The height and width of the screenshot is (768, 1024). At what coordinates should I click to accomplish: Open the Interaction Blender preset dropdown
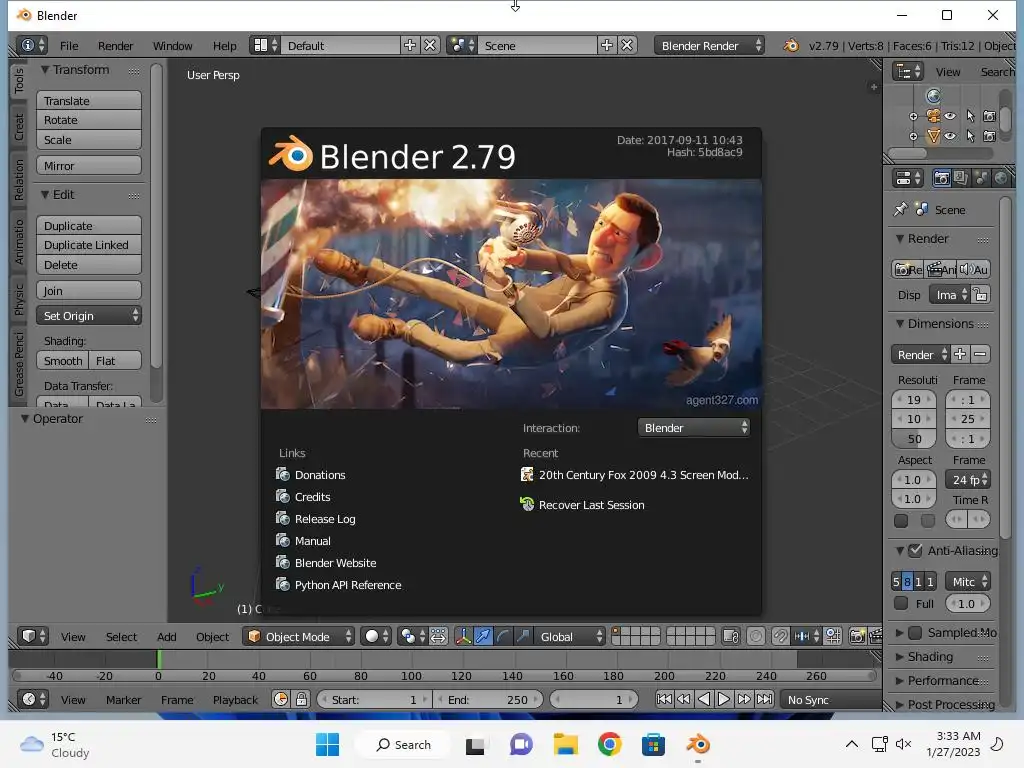tap(694, 428)
